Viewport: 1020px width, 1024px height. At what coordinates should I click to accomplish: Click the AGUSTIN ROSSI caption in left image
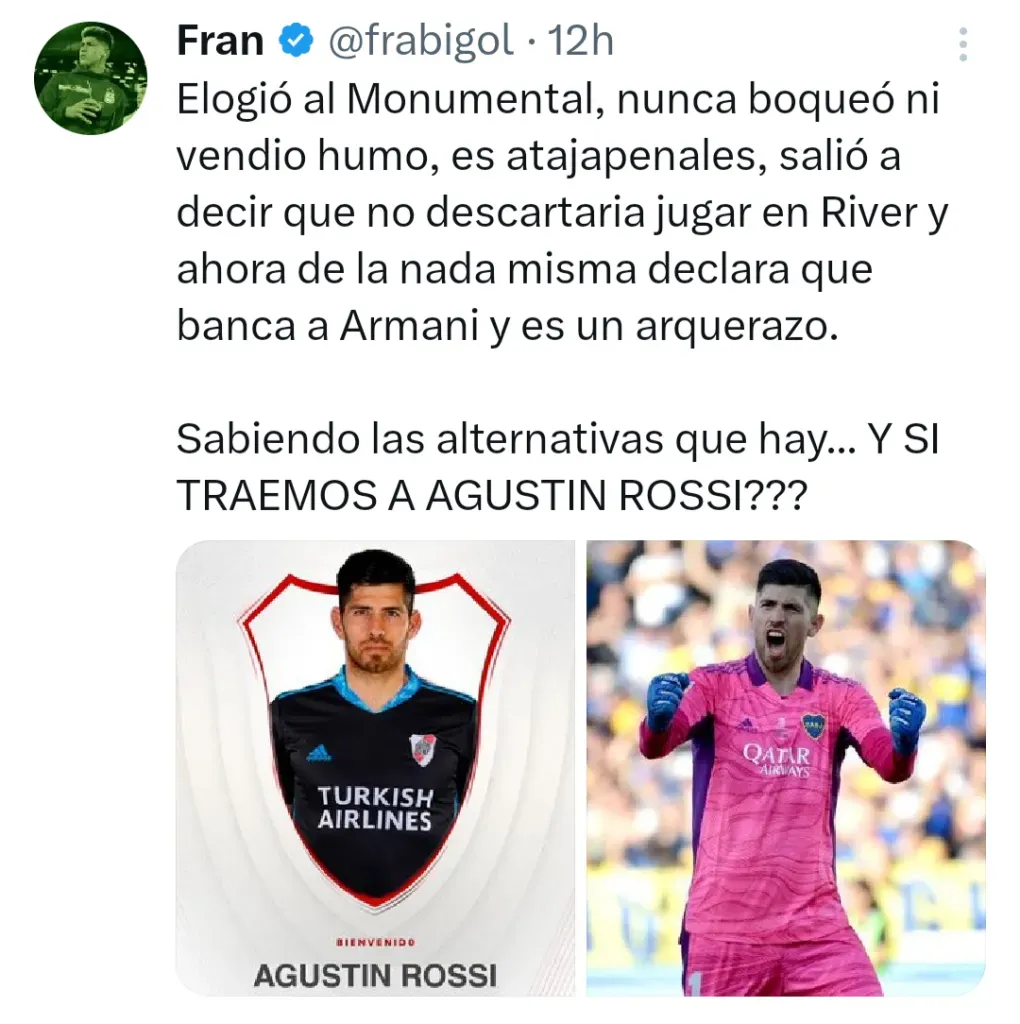tap(375, 976)
